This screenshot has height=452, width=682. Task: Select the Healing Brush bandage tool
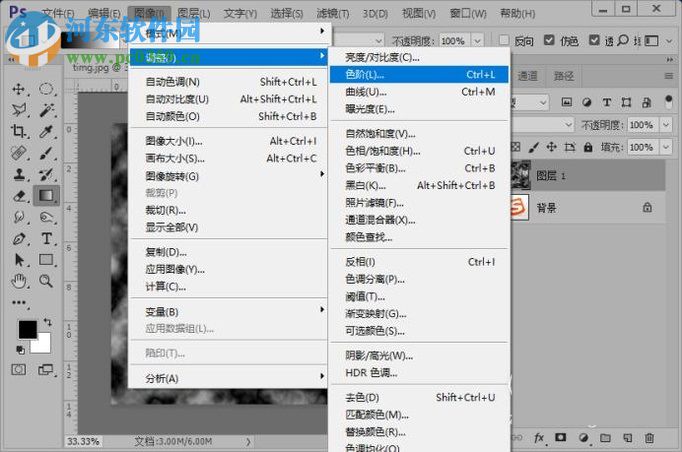[x=18, y=153]
